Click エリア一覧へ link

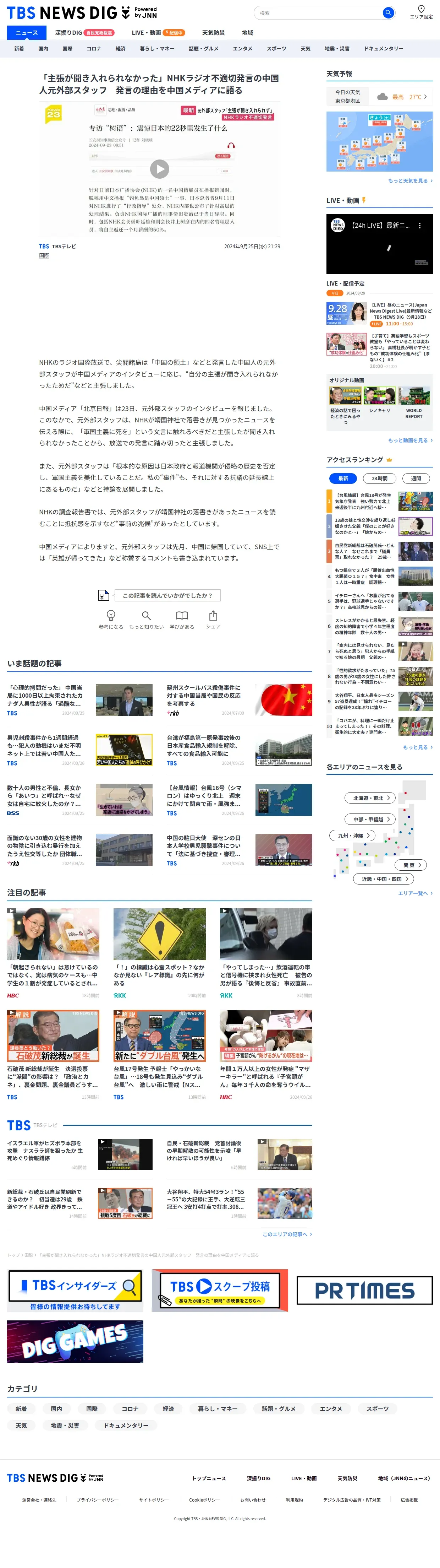(415, 893)
